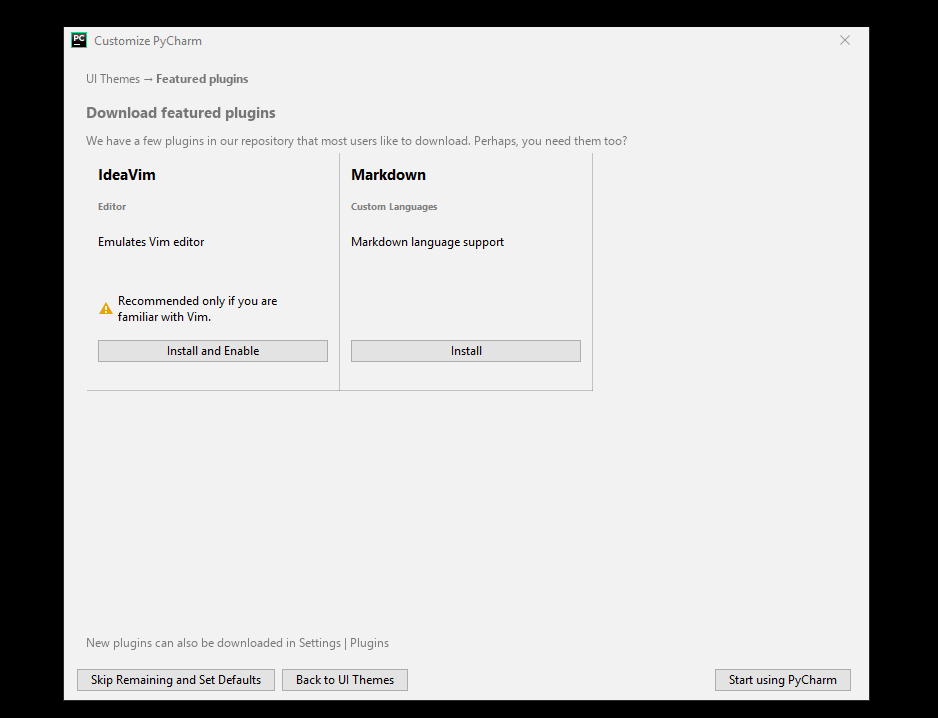Click the Settings | Plugins hint text
The image size is (938, 718).
(237, 643)
